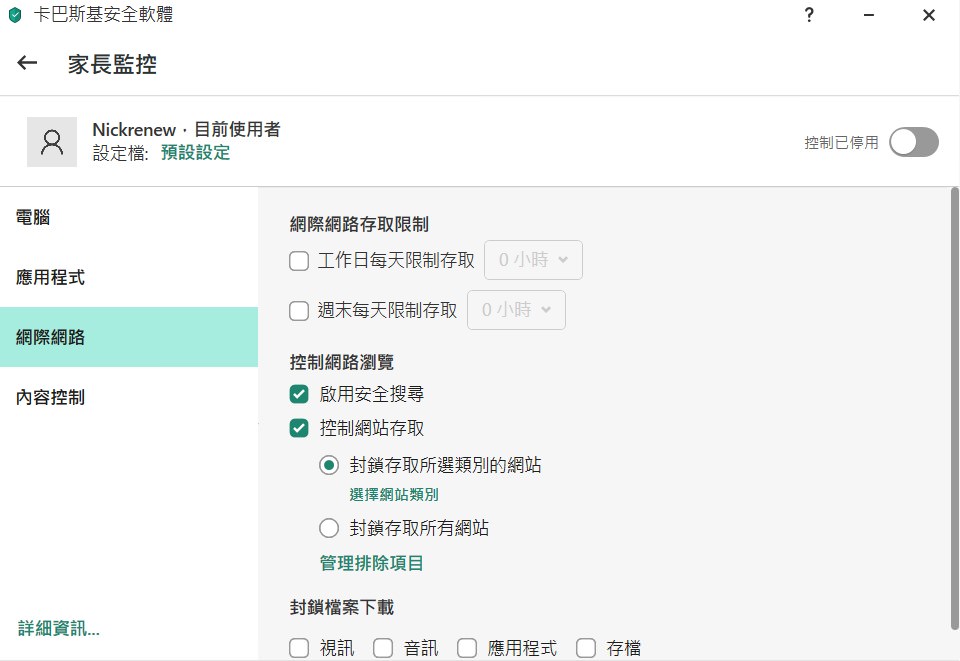960x661 pixels.
Task: Open the weekend 0 小時 dropdown
Action: click(516, 310)
